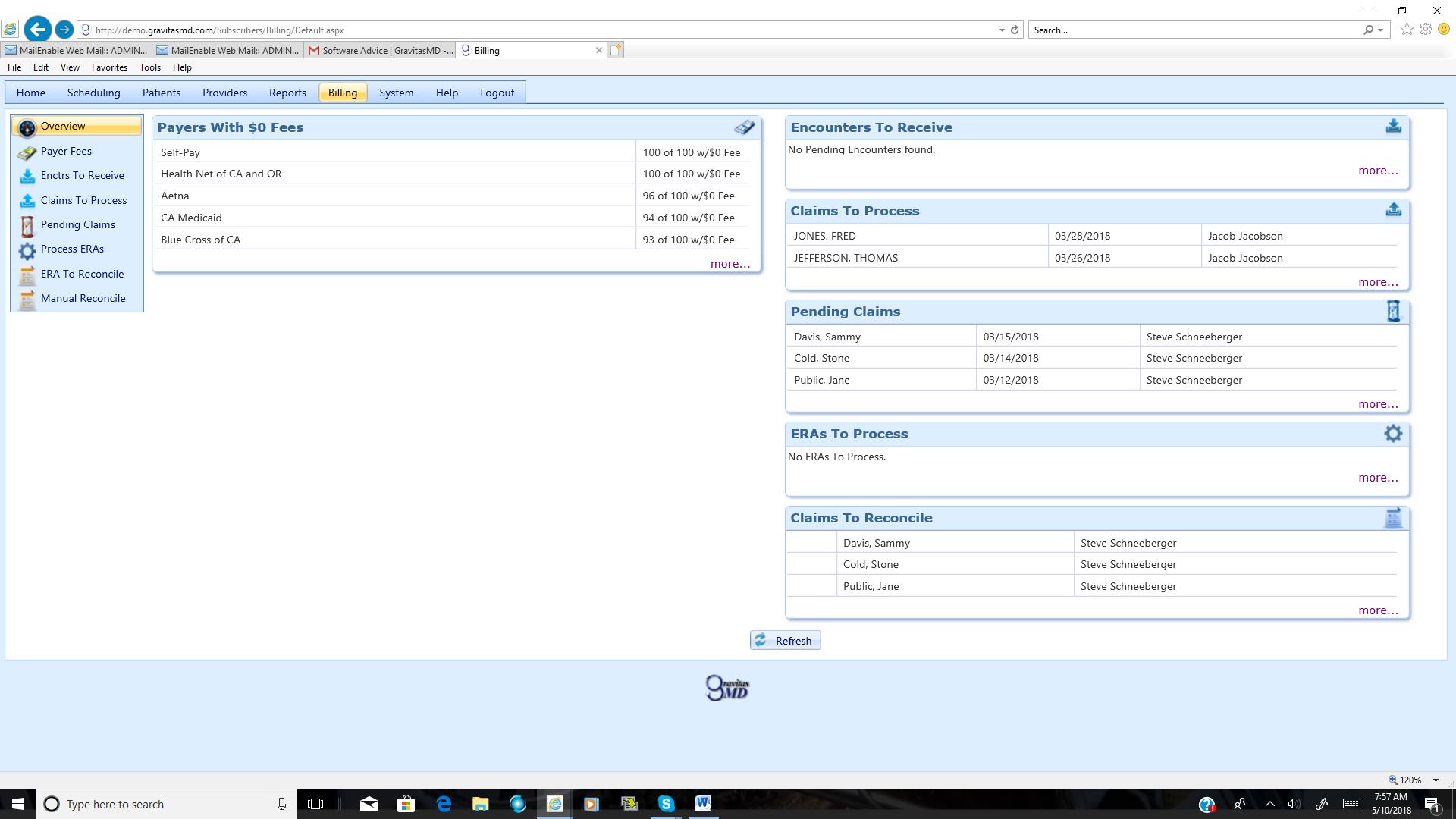Click the more... link under Payers With $0 Fees
Image resolution: width=1456 pixels, height=819 pixels.
730,264
